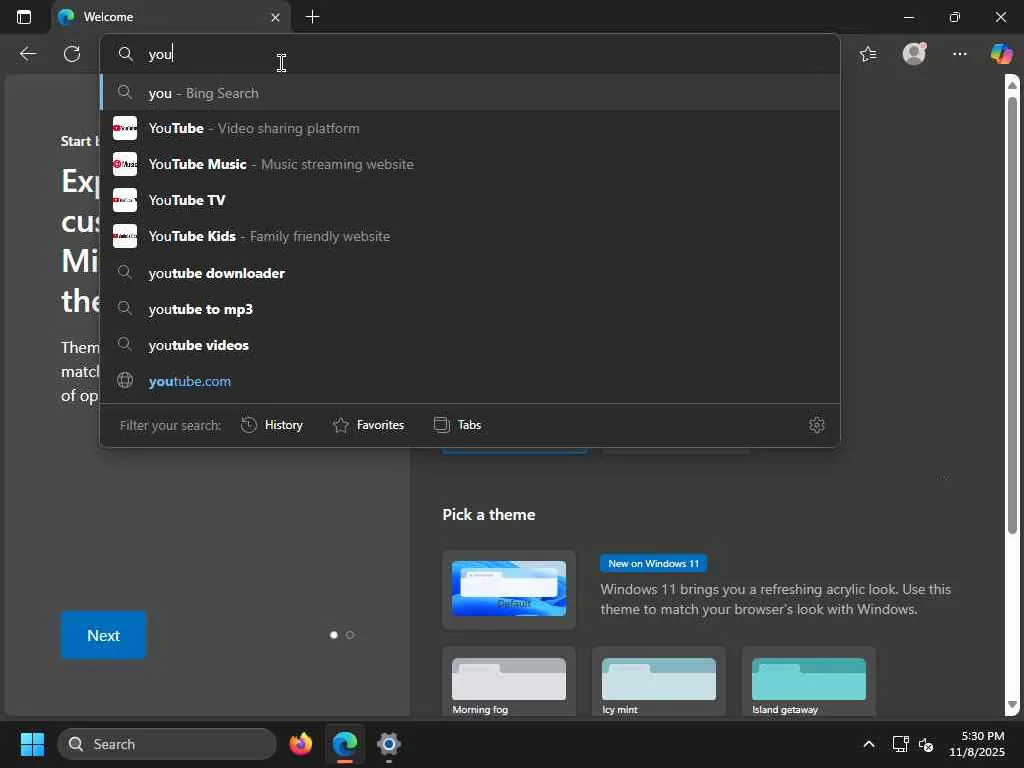Open the profile avatar icon
This screenshot has height=768, width=1024.
914,54
